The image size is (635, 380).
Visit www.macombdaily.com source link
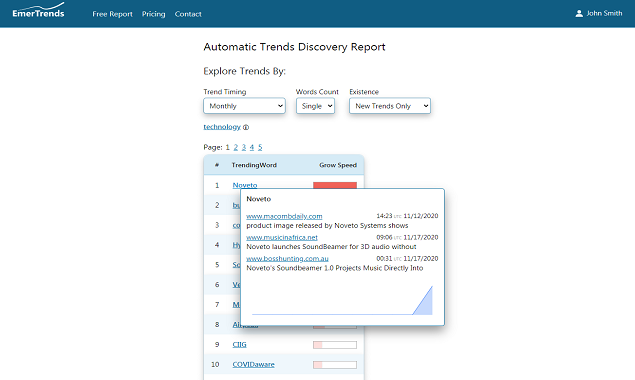click(284, 216)
